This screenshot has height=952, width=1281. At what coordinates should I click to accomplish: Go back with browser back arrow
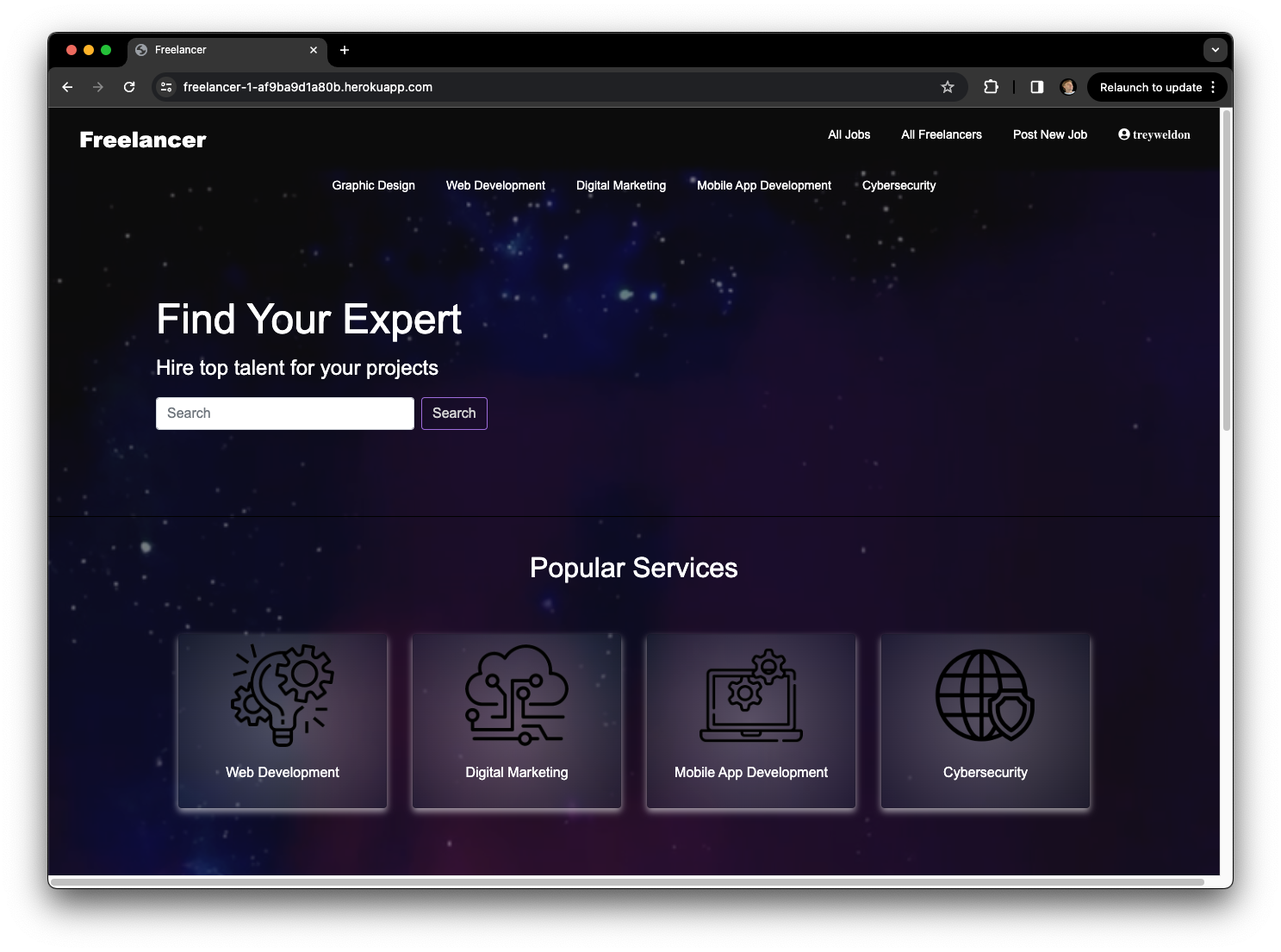(67, 87)
